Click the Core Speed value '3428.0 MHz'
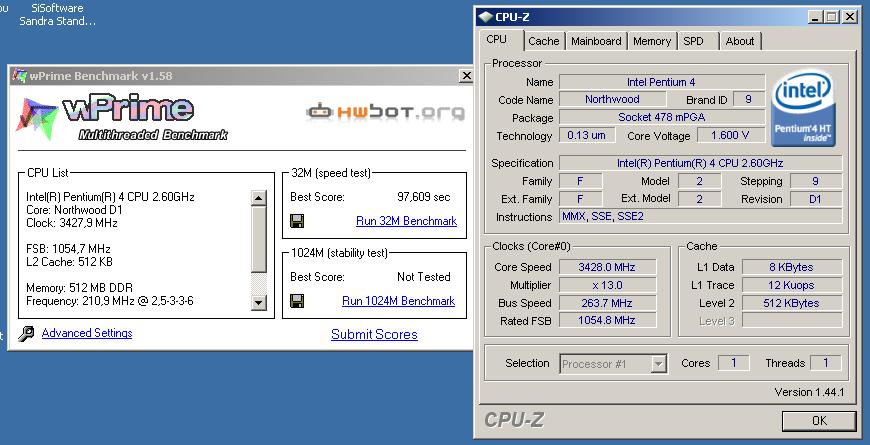Screen dimensions: 870x445 point(607,267)
